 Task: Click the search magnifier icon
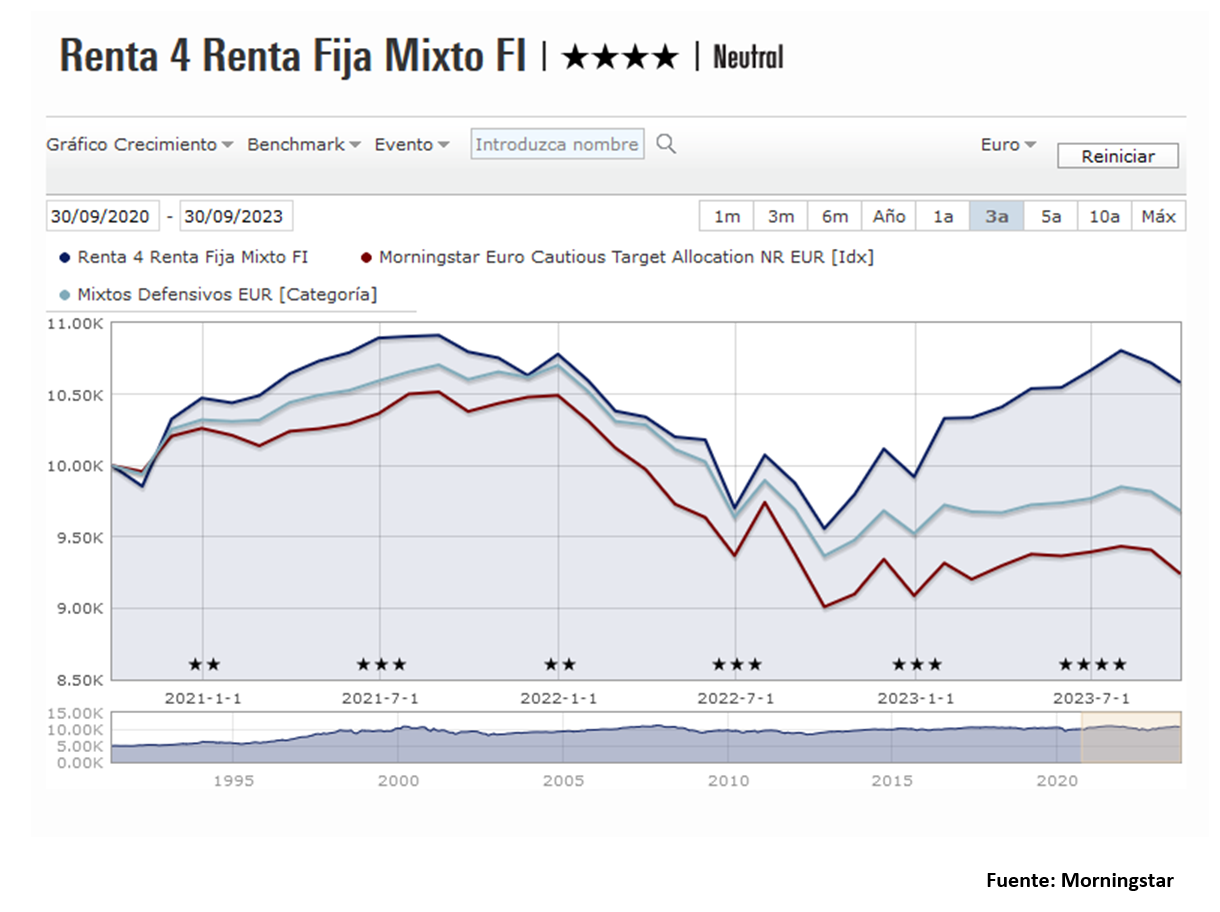pos(666,144)
